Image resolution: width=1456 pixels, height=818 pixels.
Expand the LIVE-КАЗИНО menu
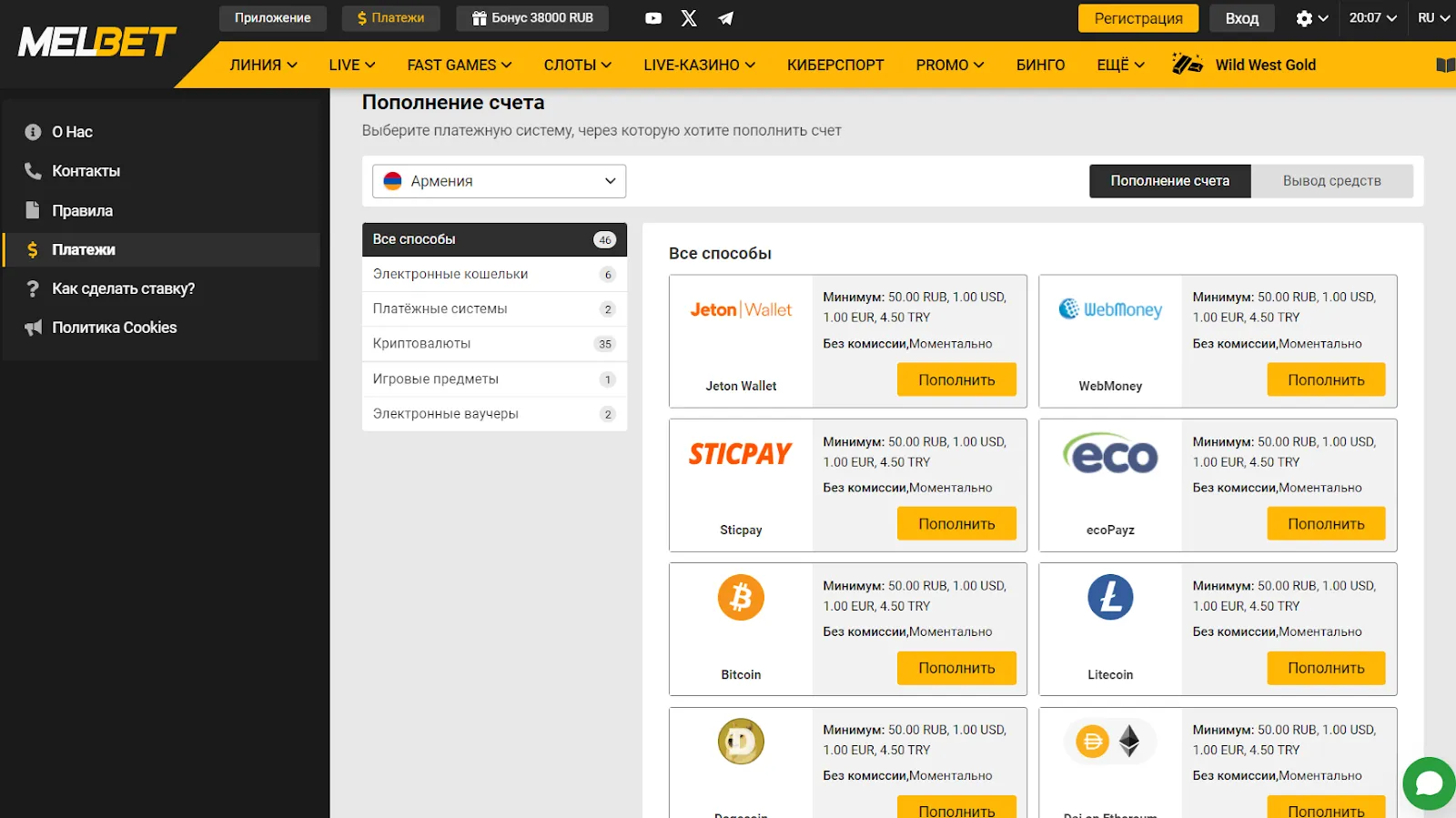point(699,65)
